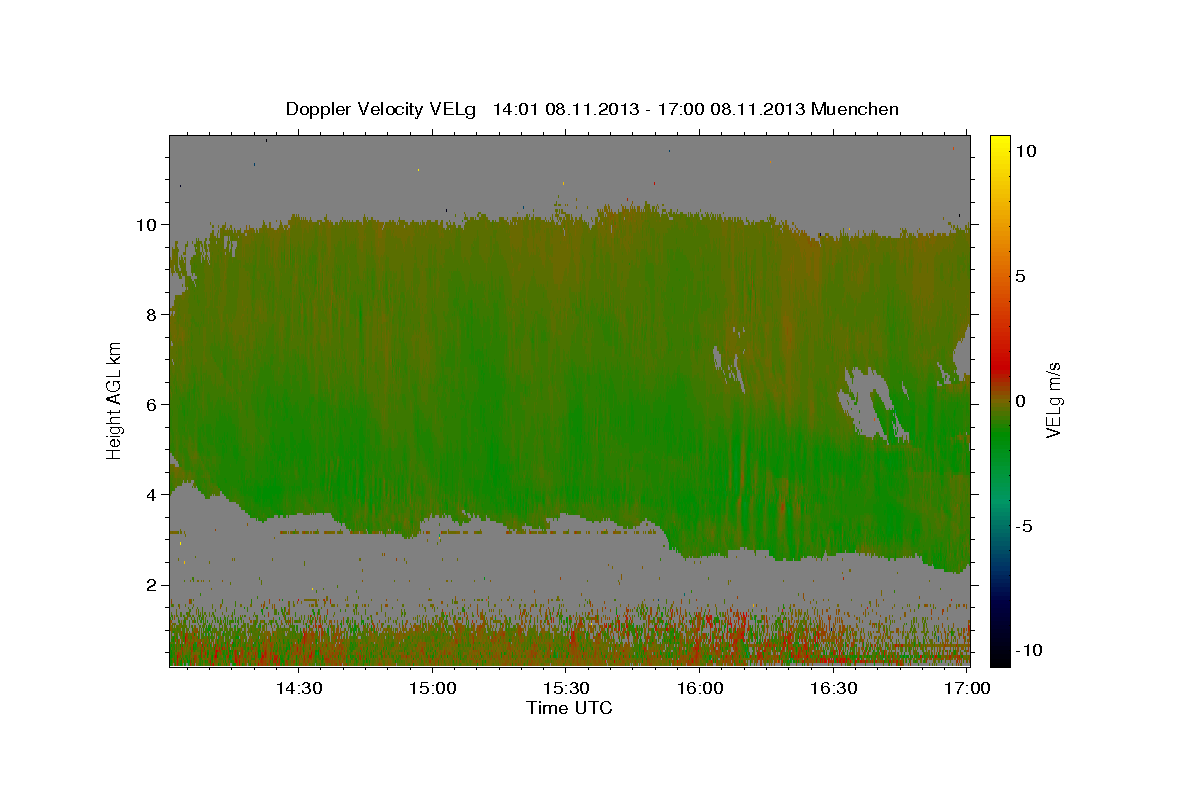Click the height axis label '6'
Viewport: 1200px width, 800px height.
pos(152,404)
